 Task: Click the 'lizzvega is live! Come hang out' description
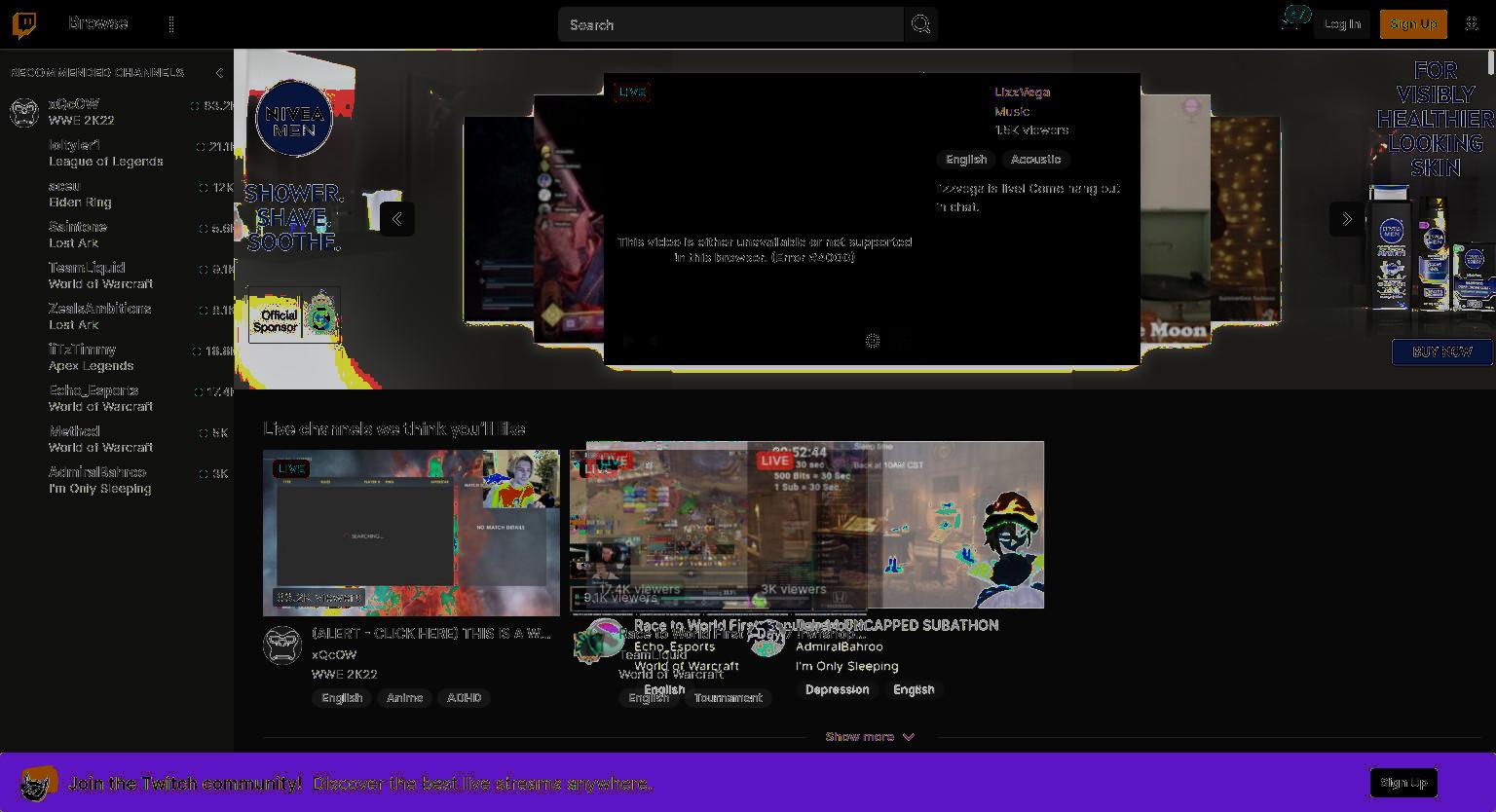1028,198
